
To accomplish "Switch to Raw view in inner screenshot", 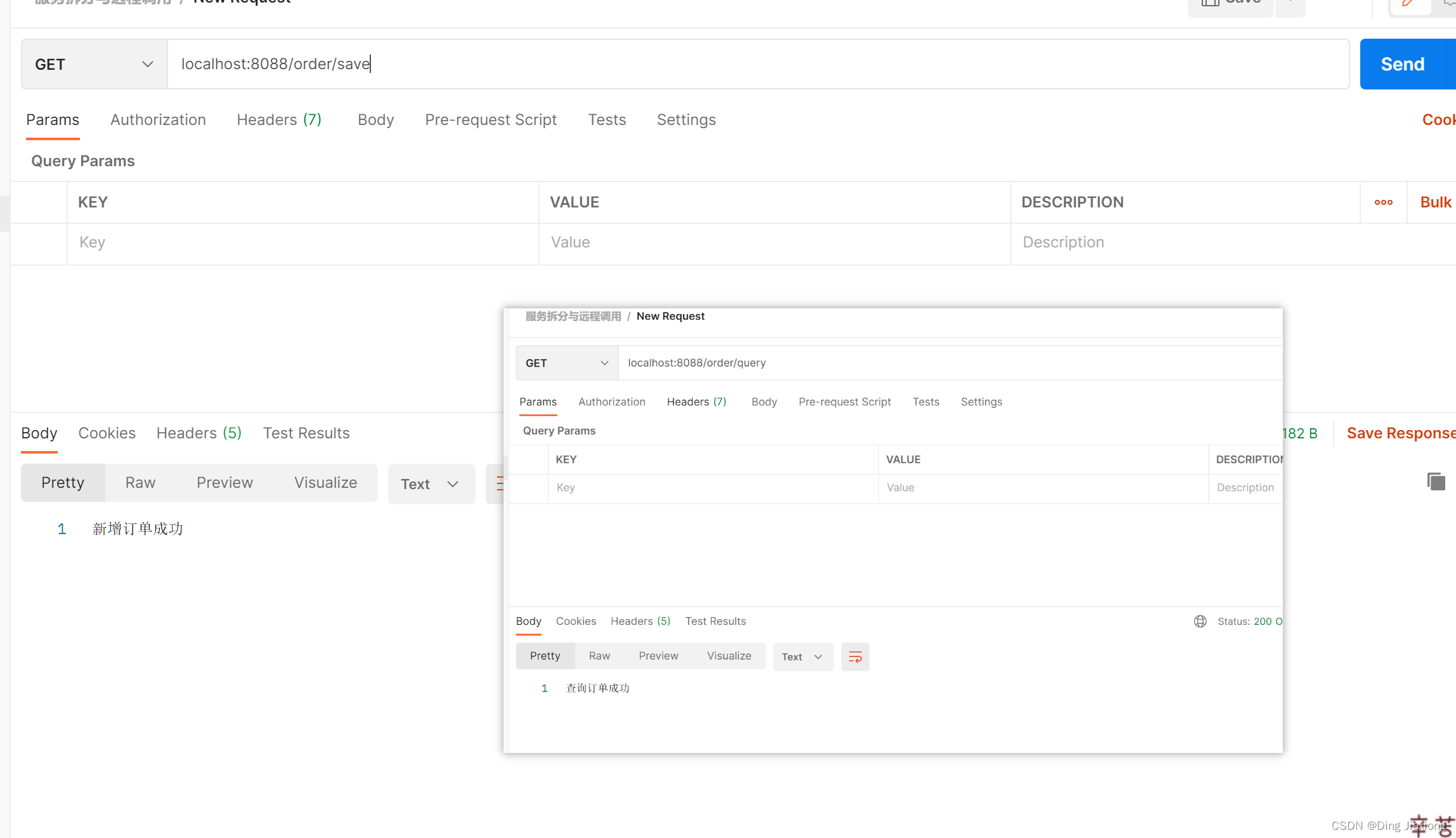I will click(599, 656).
